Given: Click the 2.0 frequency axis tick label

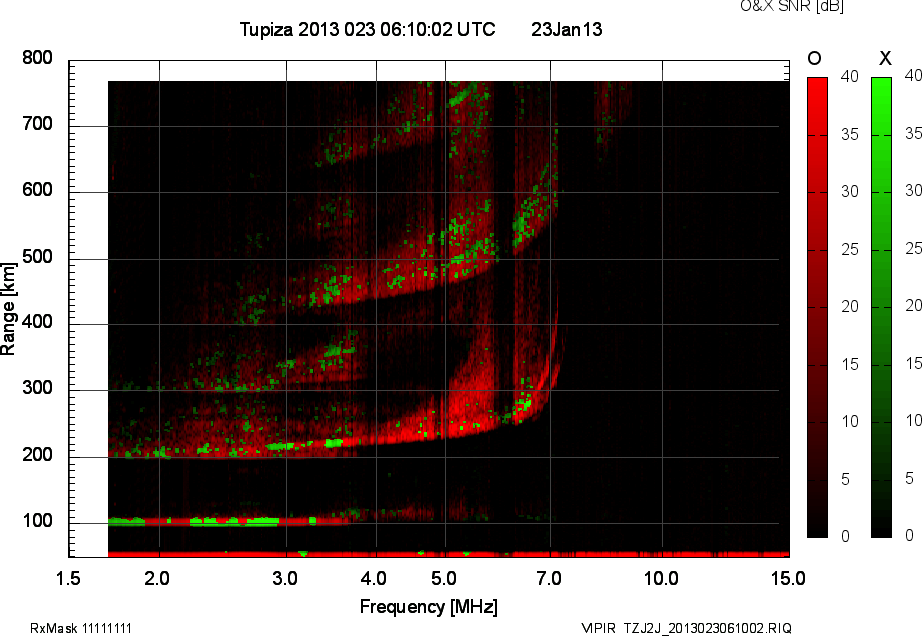Looking at the screenshot, I should [157, 578].
